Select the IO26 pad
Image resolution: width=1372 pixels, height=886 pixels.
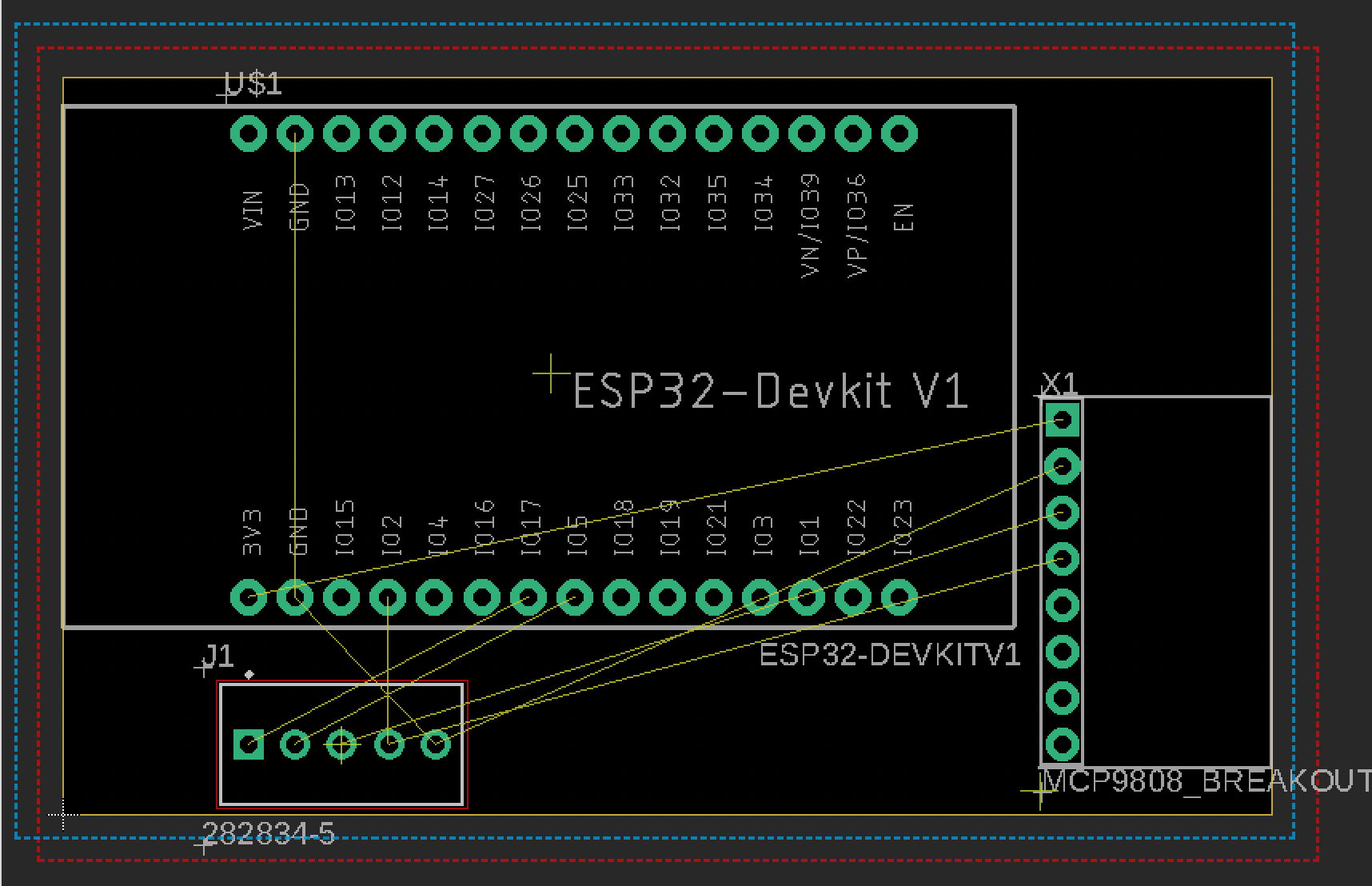click(x=528, y=133)
